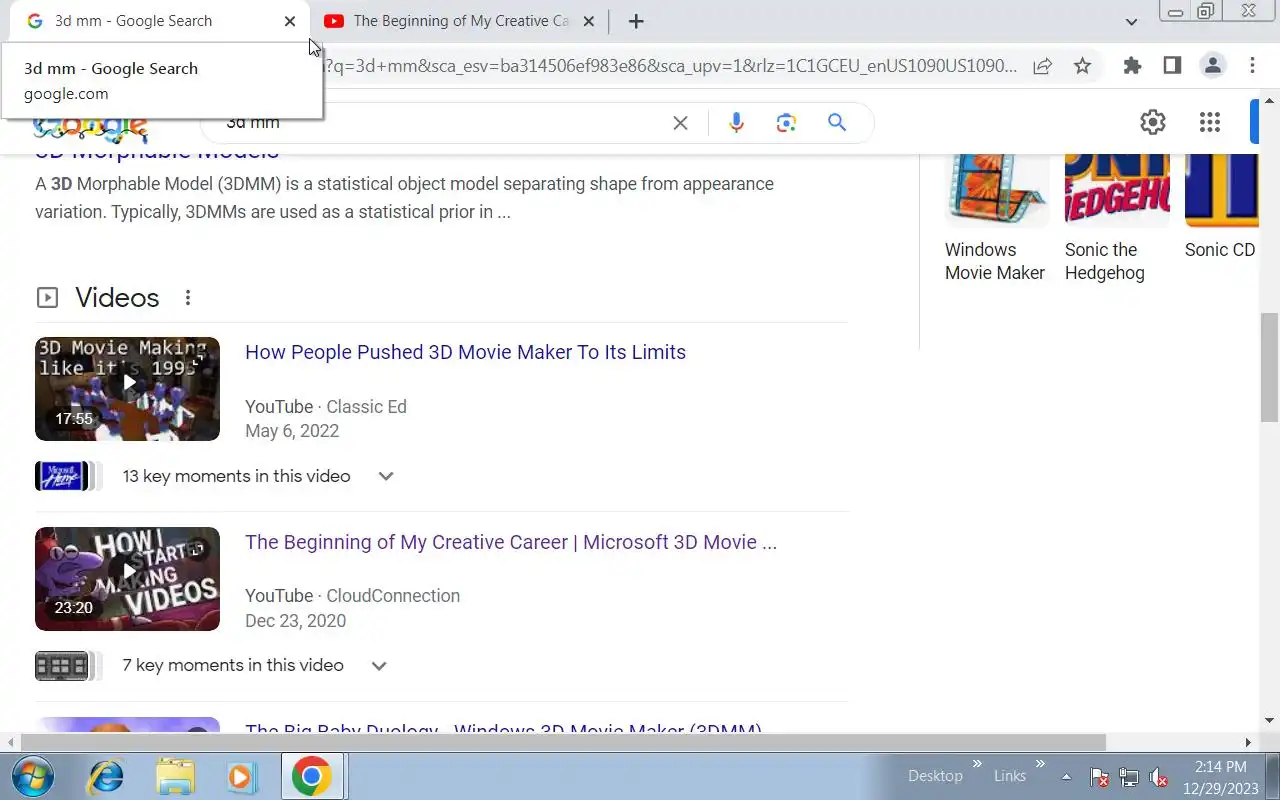Click the muted volume tray icon
Image resolution: width=1280 pixels, height=800 pixels.
click(x=1160, y=777)
